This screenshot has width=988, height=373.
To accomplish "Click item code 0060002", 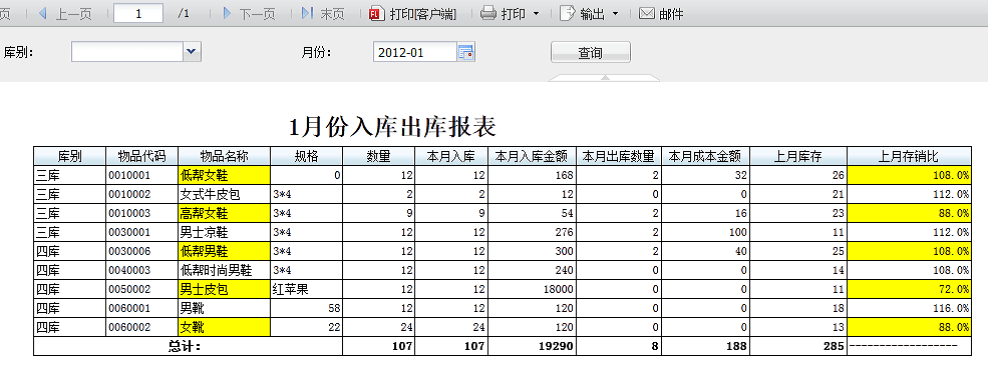I will coord(142,327).
